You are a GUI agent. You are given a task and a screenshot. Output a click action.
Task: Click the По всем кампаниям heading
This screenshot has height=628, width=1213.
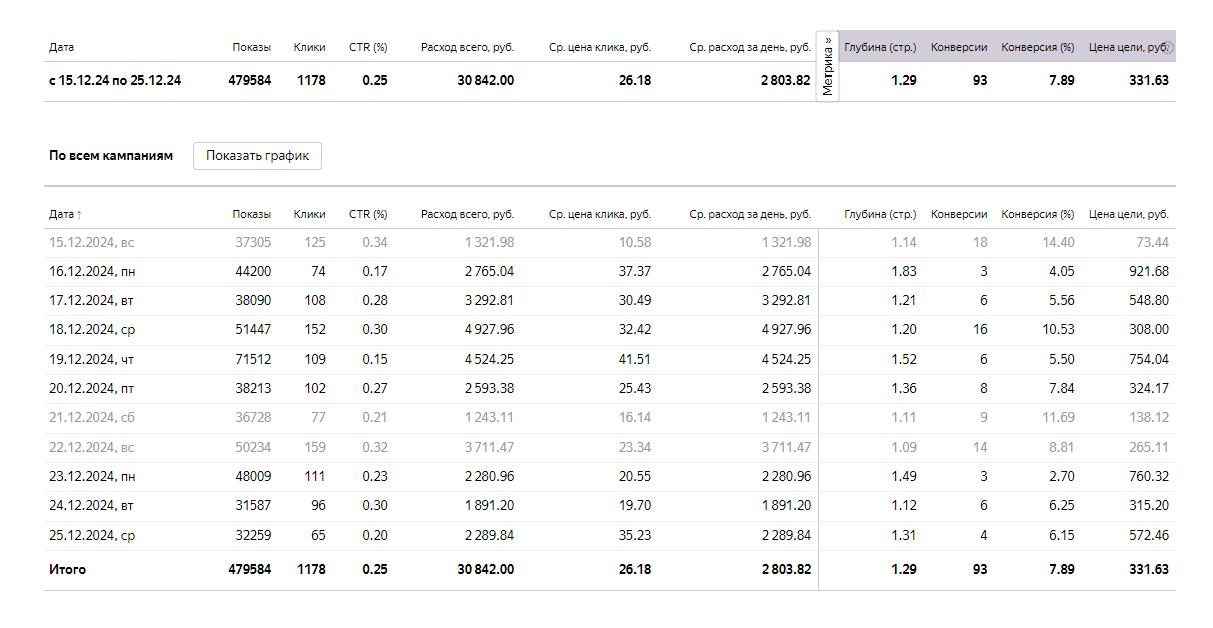coord(111,156)
